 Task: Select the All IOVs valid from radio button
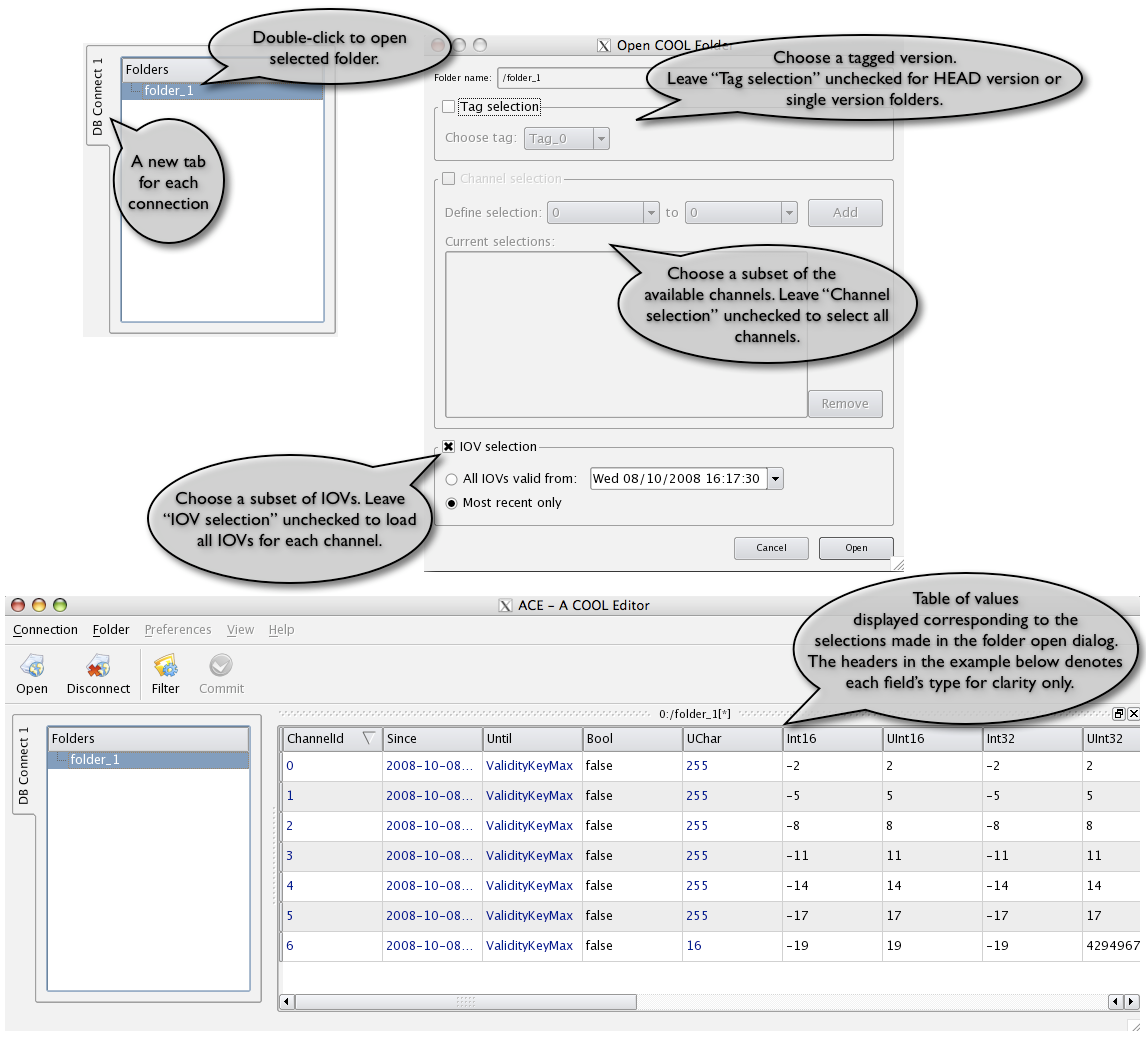coord(452,480)
